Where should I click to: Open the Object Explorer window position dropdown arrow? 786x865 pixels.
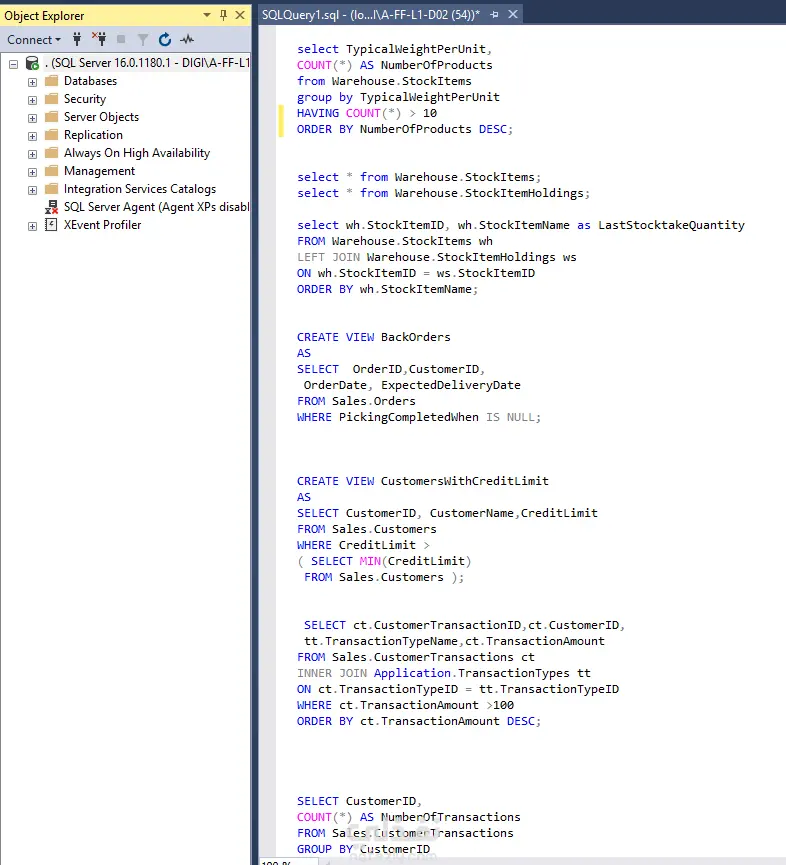coord(207,15)
